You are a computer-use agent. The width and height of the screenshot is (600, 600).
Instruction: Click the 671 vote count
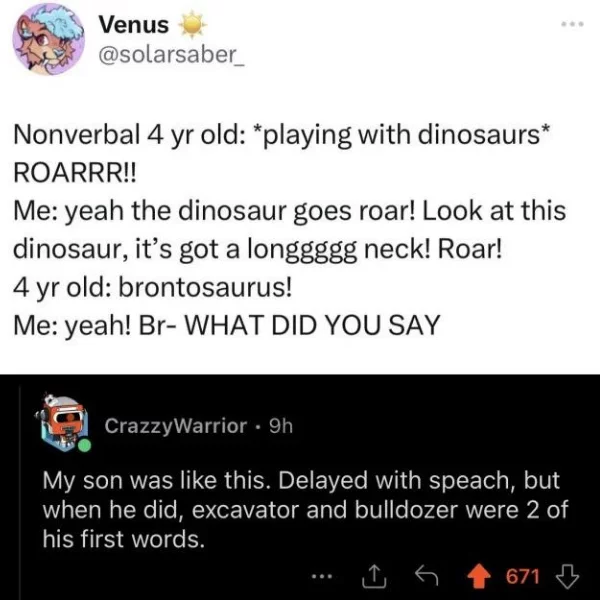tap(523, 576)
